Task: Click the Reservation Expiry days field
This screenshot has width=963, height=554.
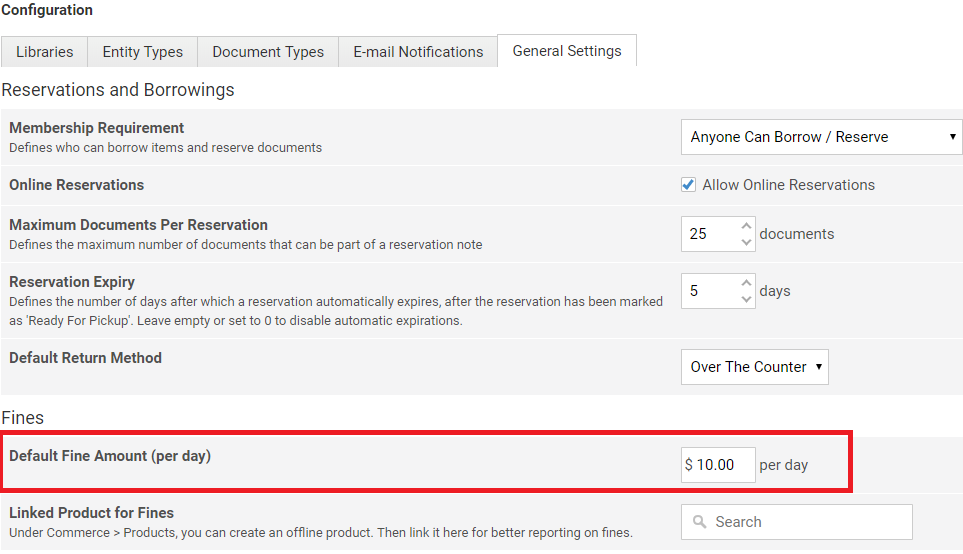Action: (708, 291)
